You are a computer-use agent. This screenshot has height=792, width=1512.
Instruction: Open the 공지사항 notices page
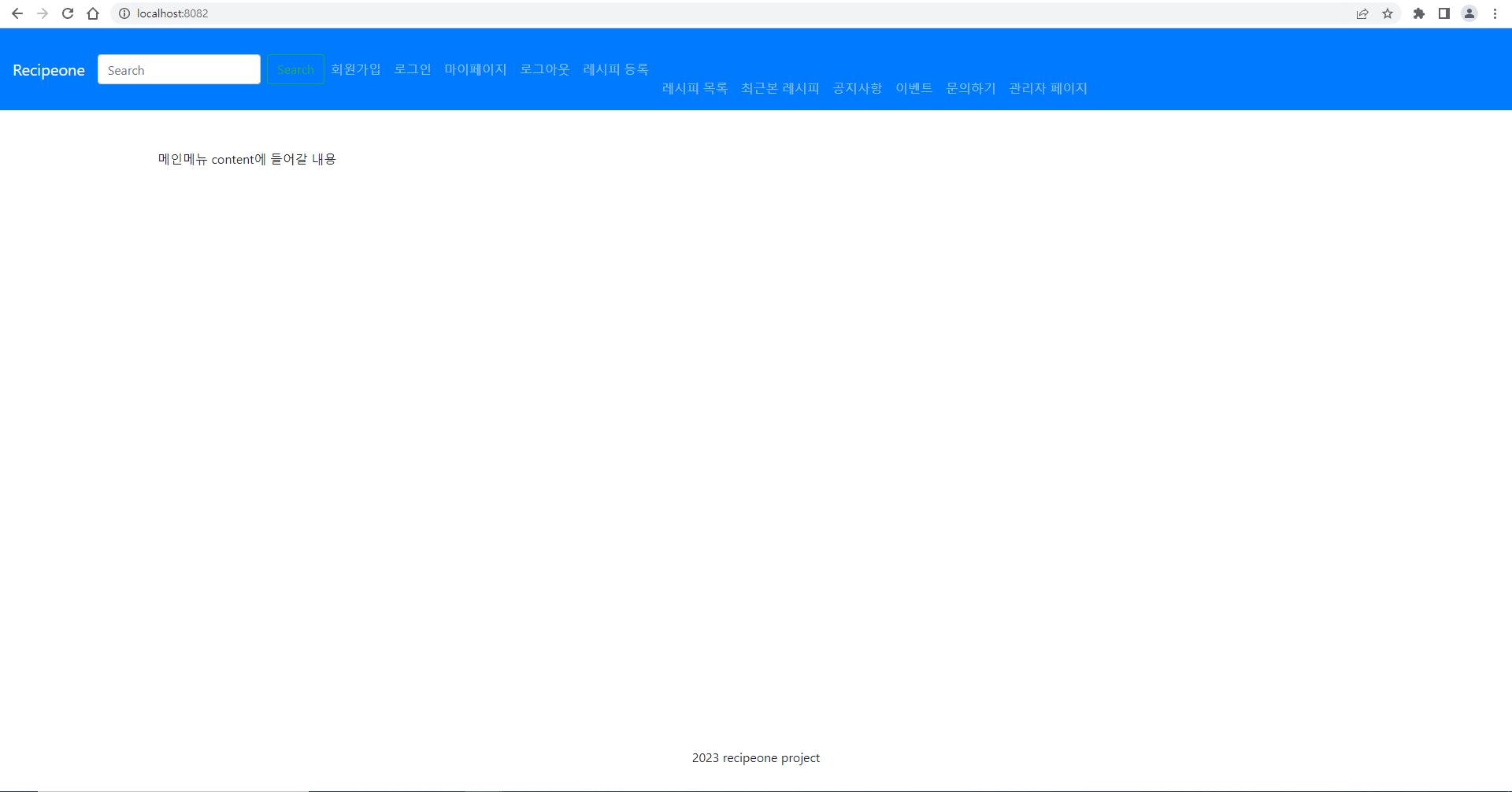pos(858,88)
